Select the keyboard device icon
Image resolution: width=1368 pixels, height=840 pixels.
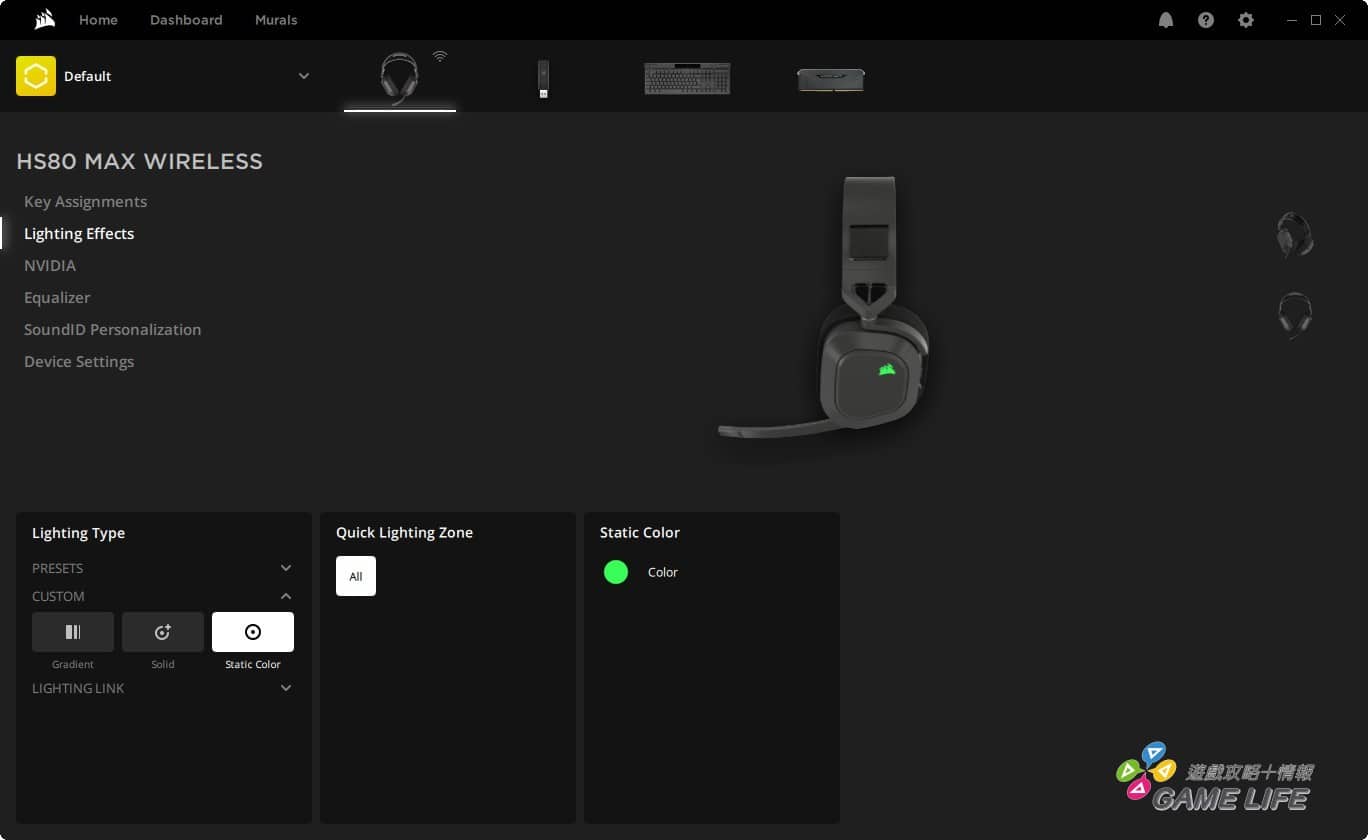click(687, 79)
